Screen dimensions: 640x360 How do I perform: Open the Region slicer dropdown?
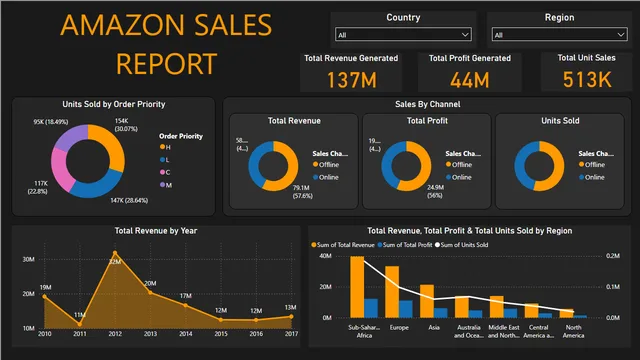tap(559, 35)
